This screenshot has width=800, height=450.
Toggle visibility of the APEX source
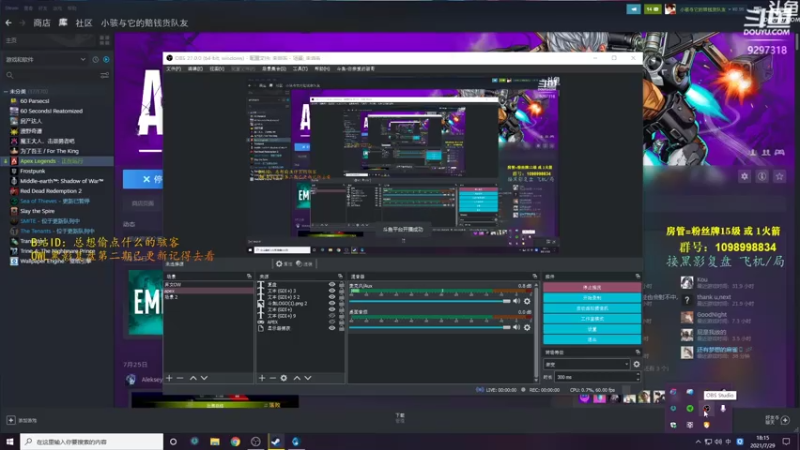coord(332,322)
